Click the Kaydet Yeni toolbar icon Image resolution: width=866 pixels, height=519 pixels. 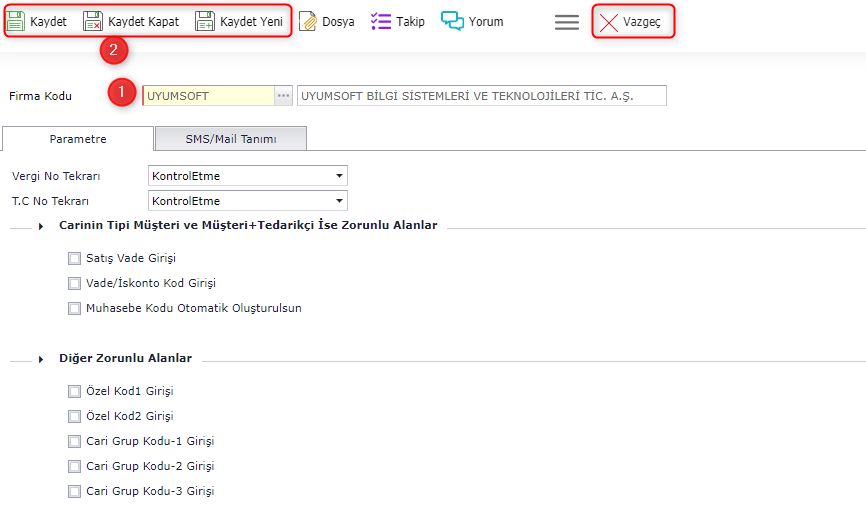205,21
